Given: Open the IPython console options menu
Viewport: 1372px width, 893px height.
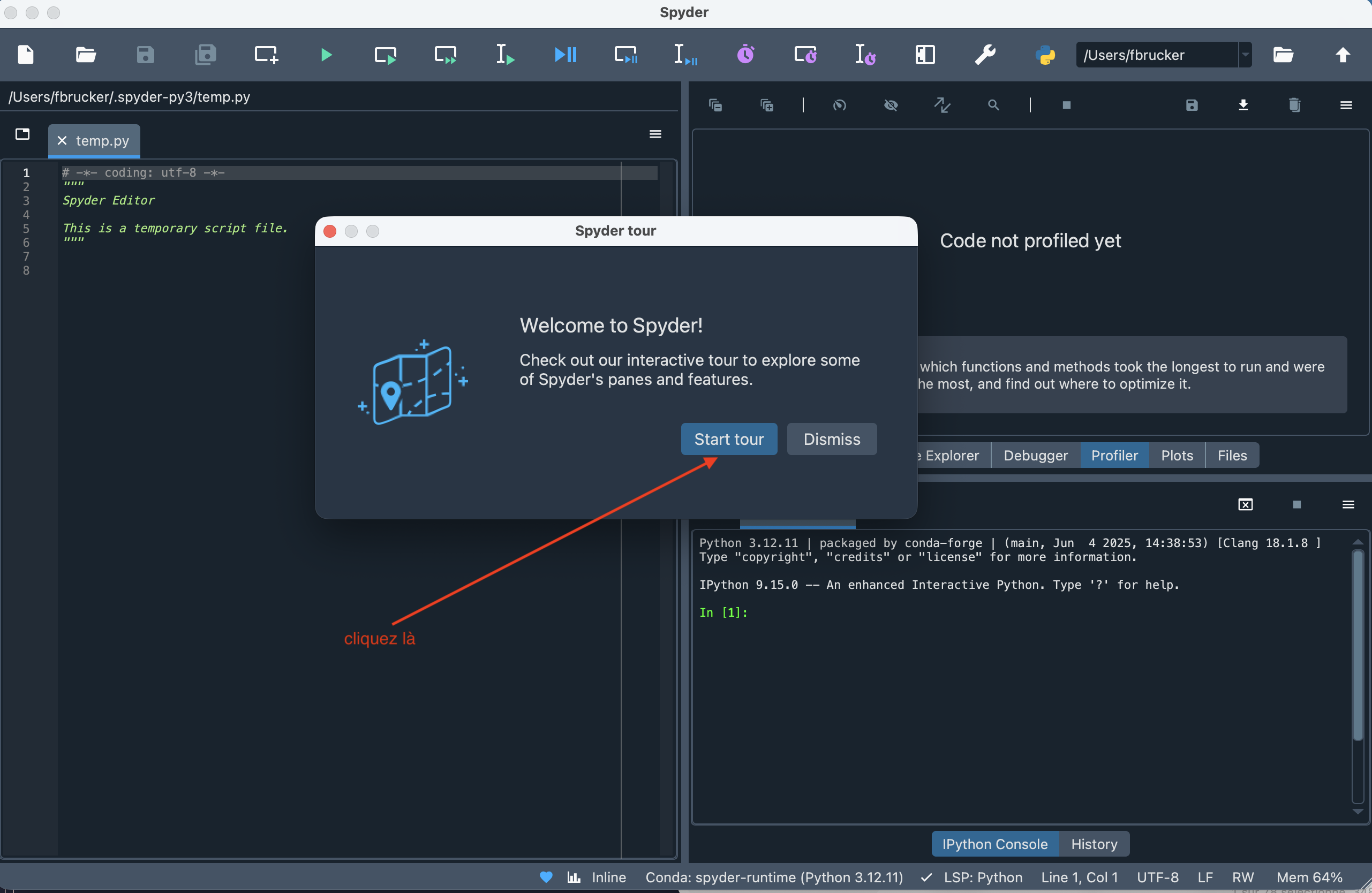Looking at the screenshot, I should [x=1348, y=505].
